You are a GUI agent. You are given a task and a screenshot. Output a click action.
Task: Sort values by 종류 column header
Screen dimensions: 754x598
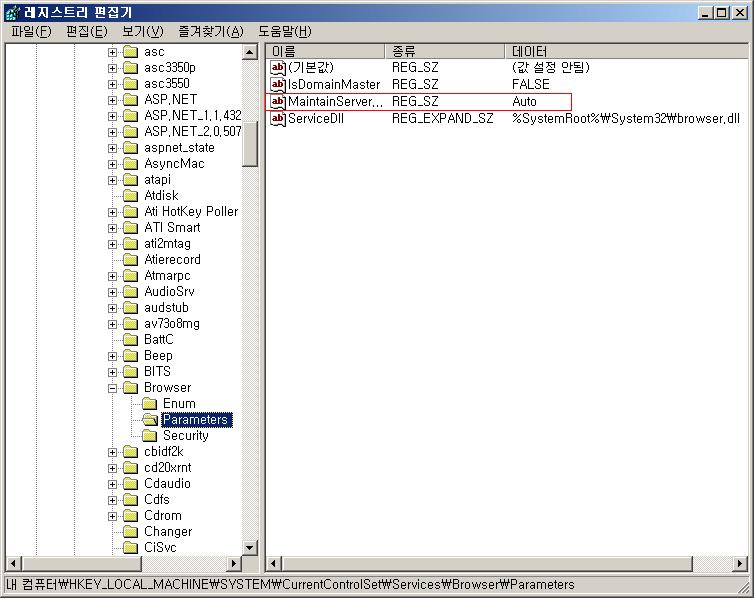click(x=445, y=51)
